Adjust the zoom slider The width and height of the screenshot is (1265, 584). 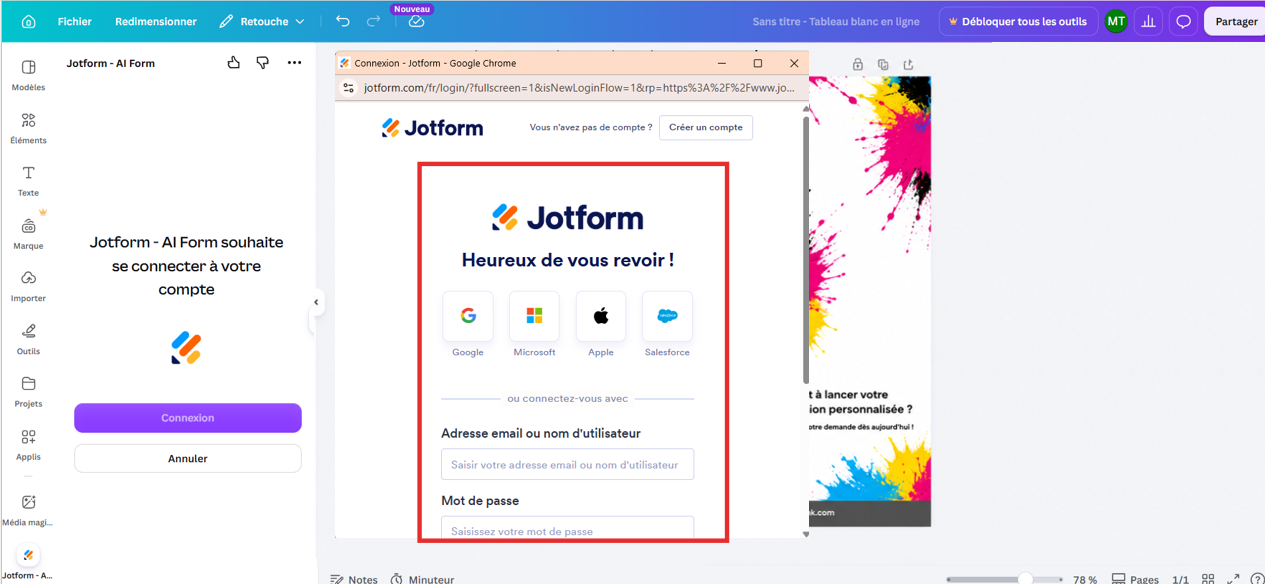[x=1025, y=579]
